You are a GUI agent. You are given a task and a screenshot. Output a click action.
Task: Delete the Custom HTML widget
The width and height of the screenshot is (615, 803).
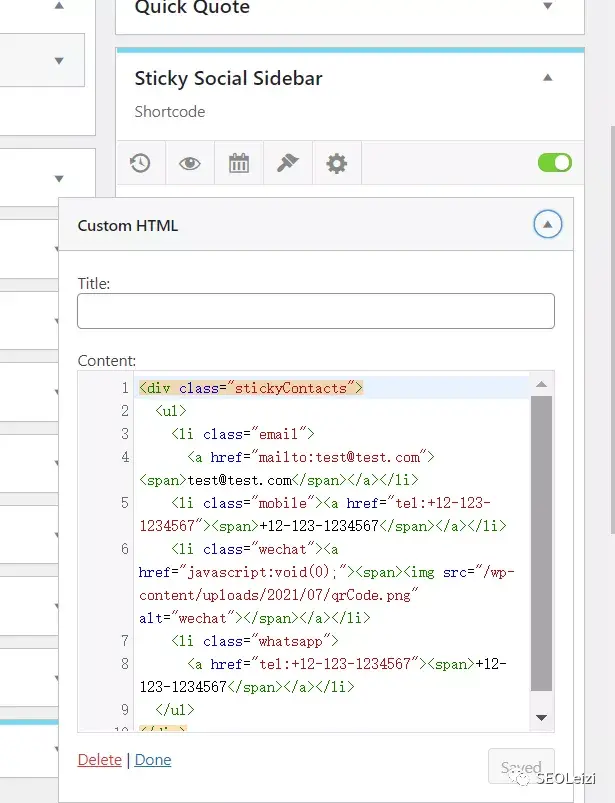coord(99,759)
